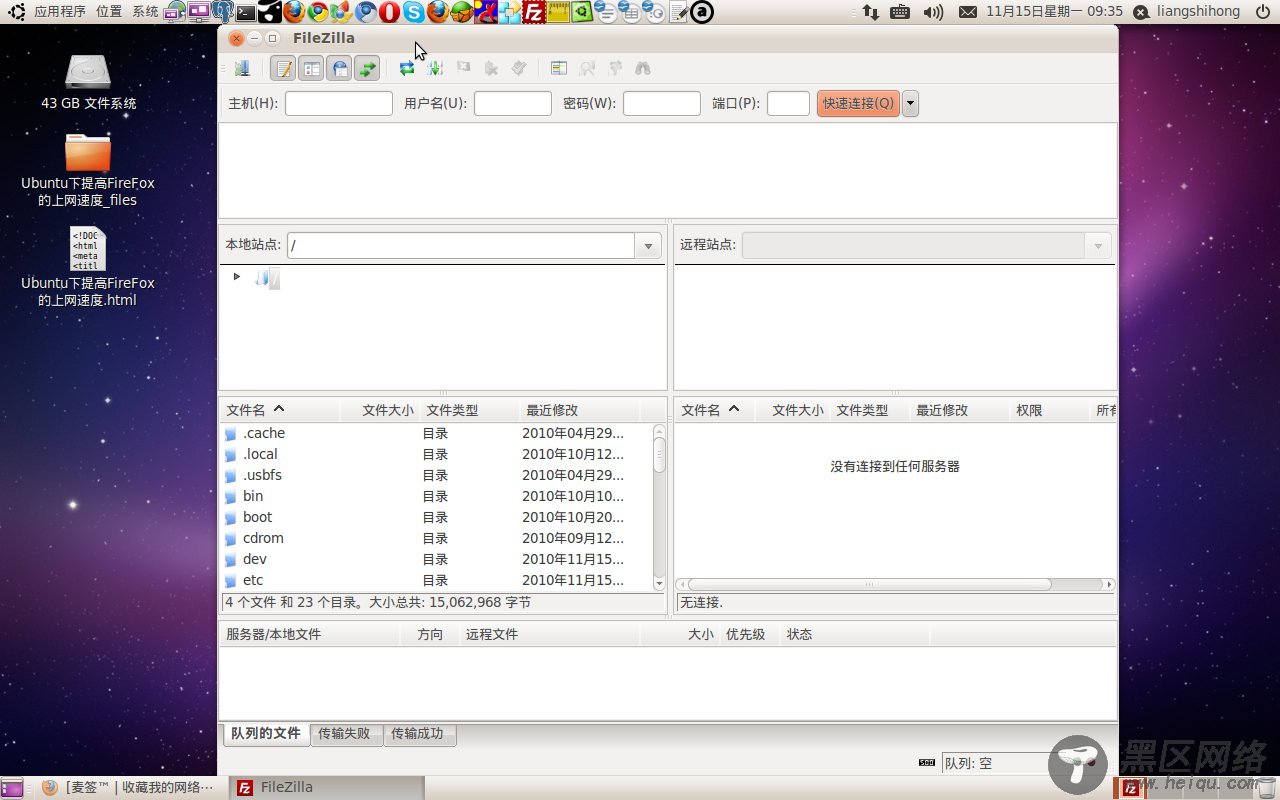This screenshot has width=1280, height=800.
Task: Toggle the remote directory tree view
Action: [340, 69]
